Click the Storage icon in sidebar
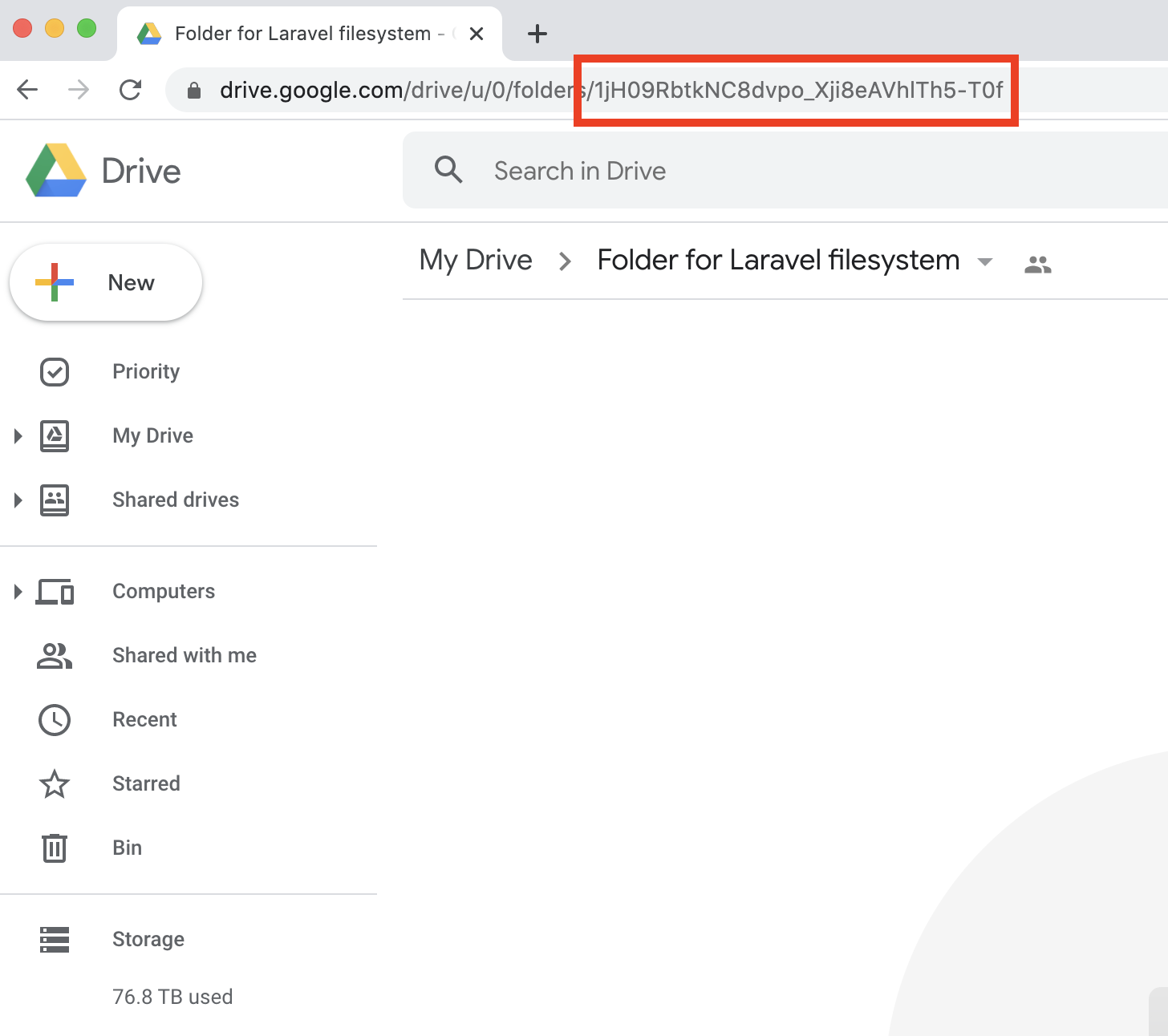This screenshot has width=1168, height=1036. click(x=55, y=939)
